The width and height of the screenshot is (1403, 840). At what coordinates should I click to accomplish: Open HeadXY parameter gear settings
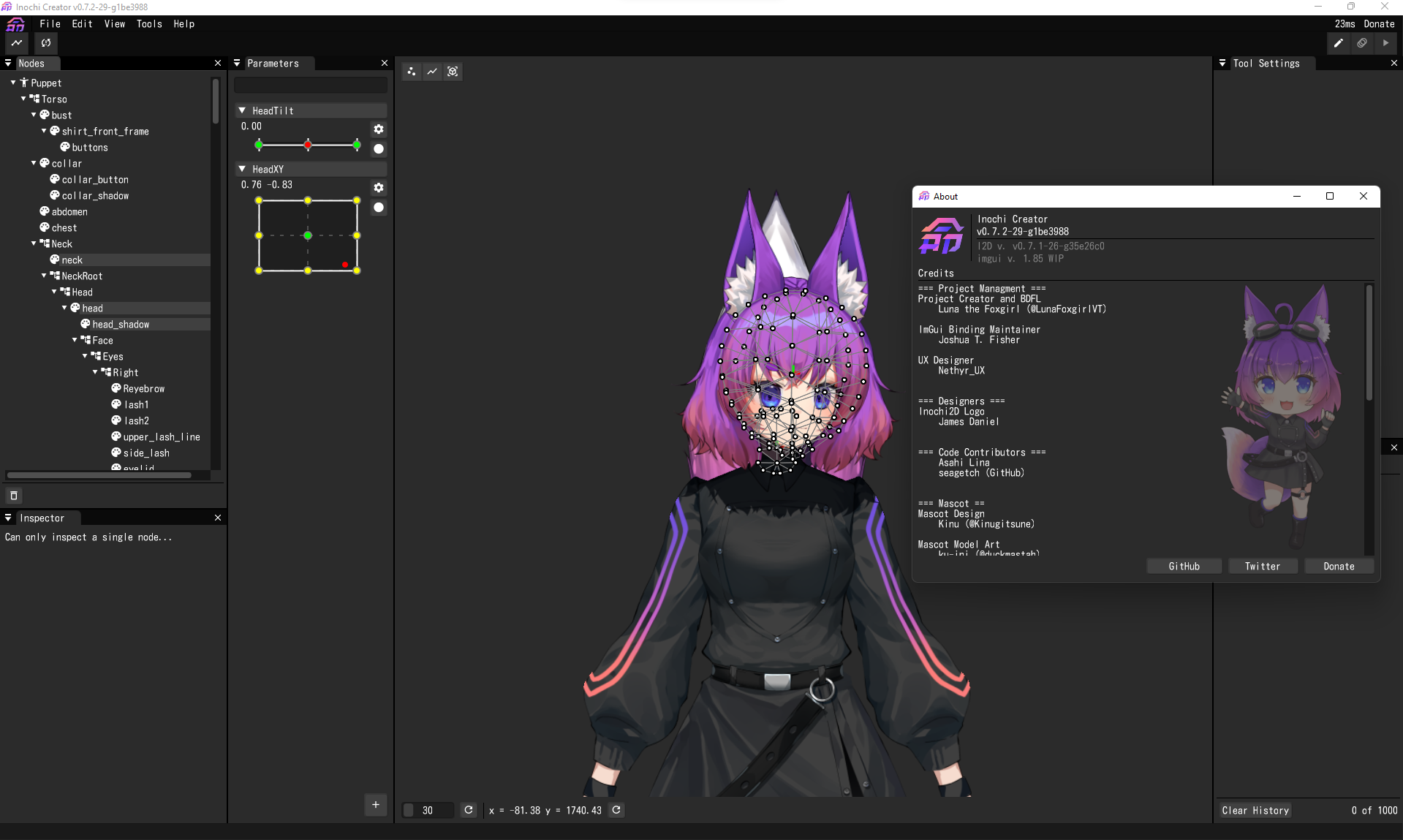pos(379,188)
